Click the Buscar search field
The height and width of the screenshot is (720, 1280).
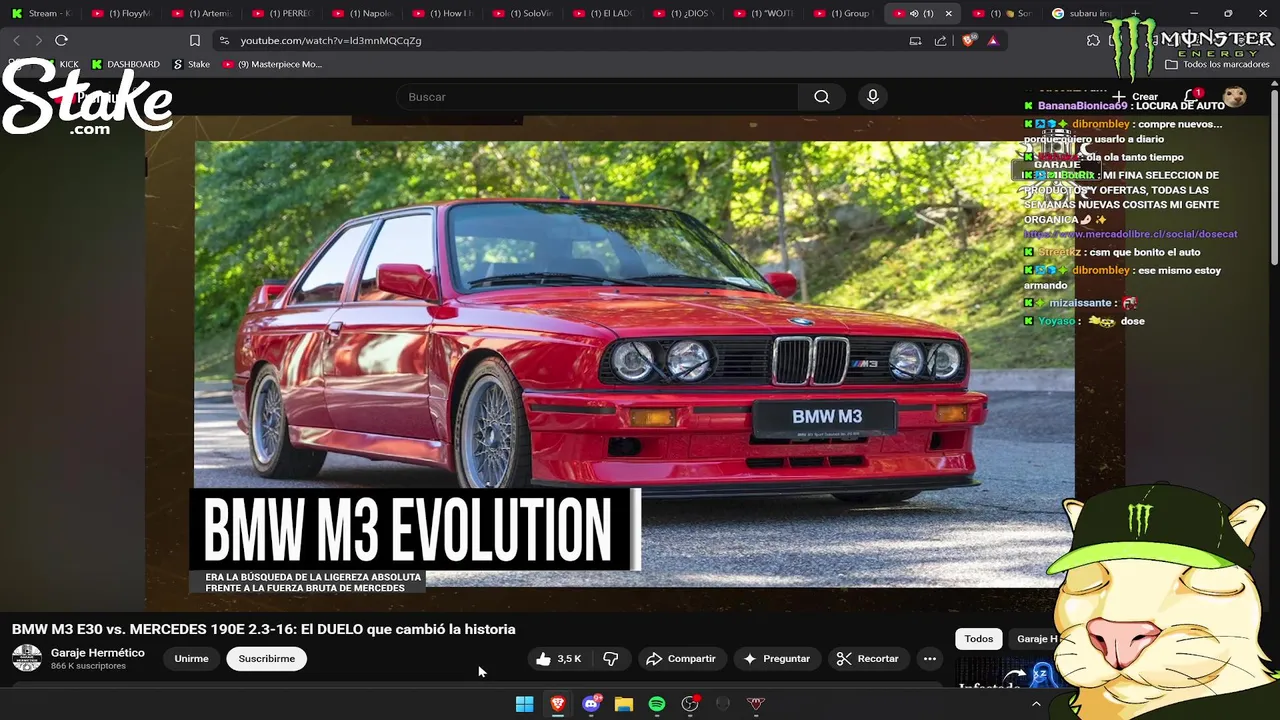pyautogui.click(x=597, y=97)
